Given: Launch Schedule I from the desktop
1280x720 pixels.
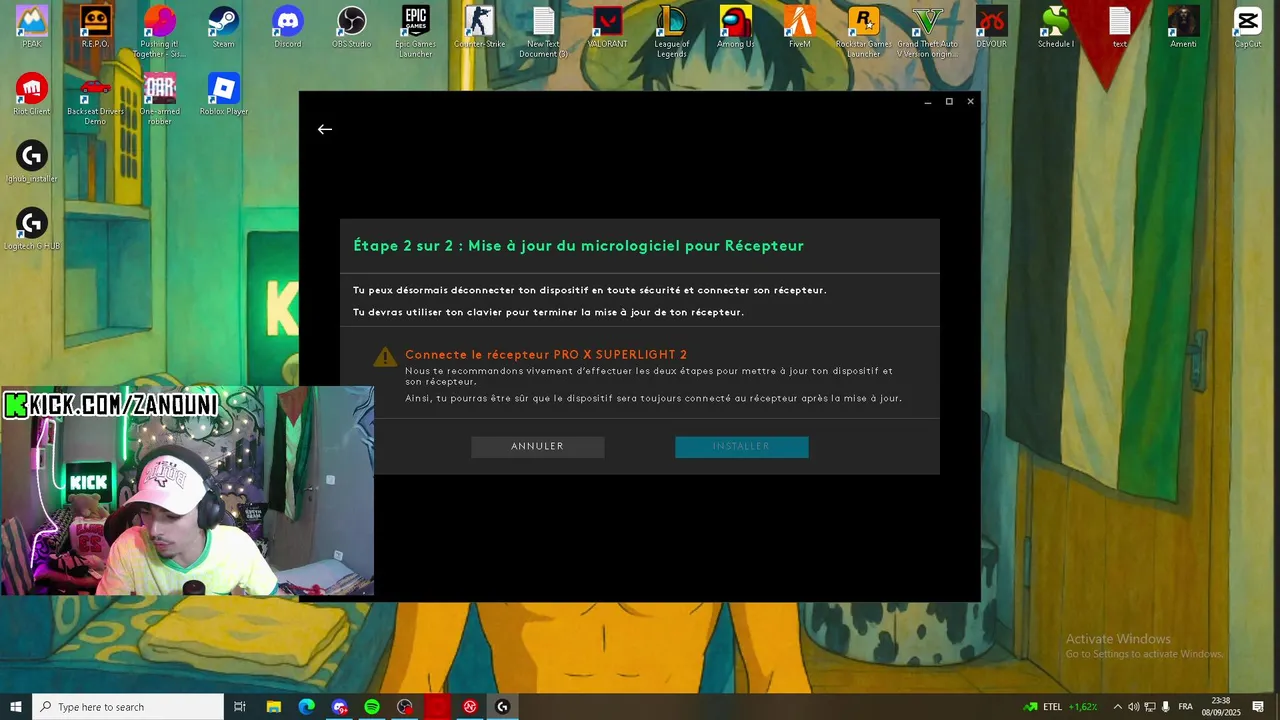Looking at the screenshot, I should 1055,27.
